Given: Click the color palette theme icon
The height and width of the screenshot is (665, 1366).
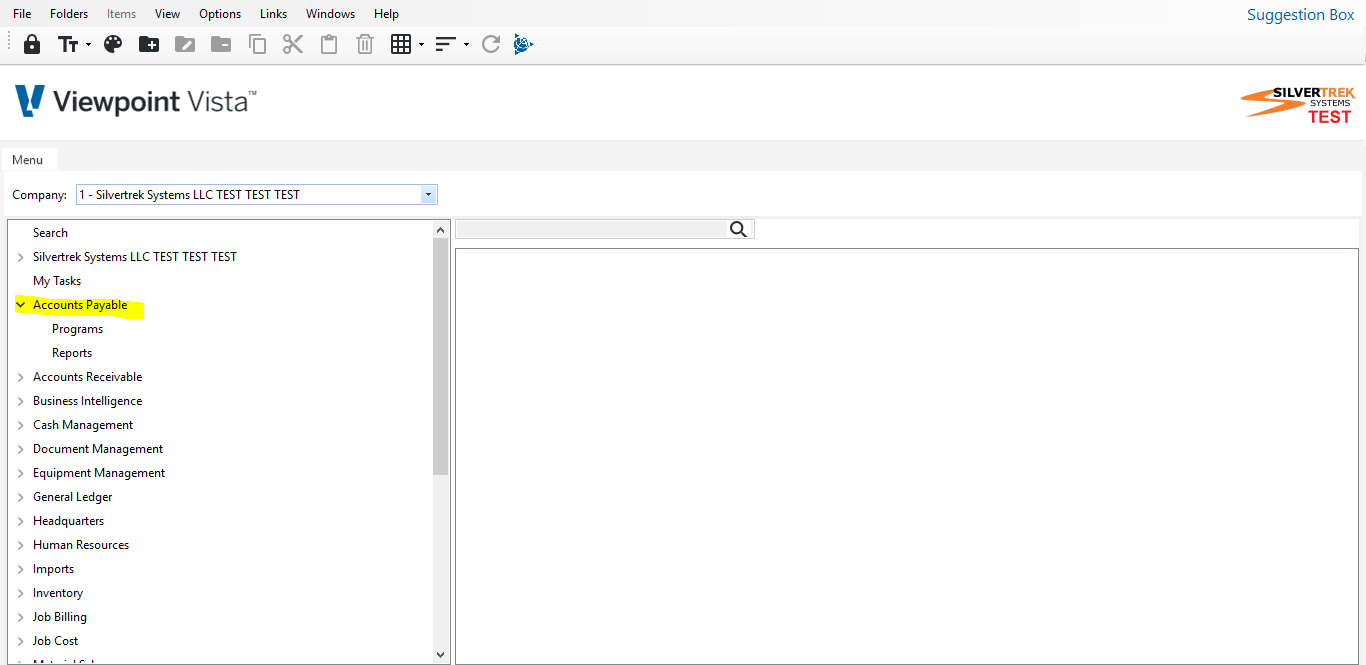Looking at the screenshot, I should tap(113, 44).
